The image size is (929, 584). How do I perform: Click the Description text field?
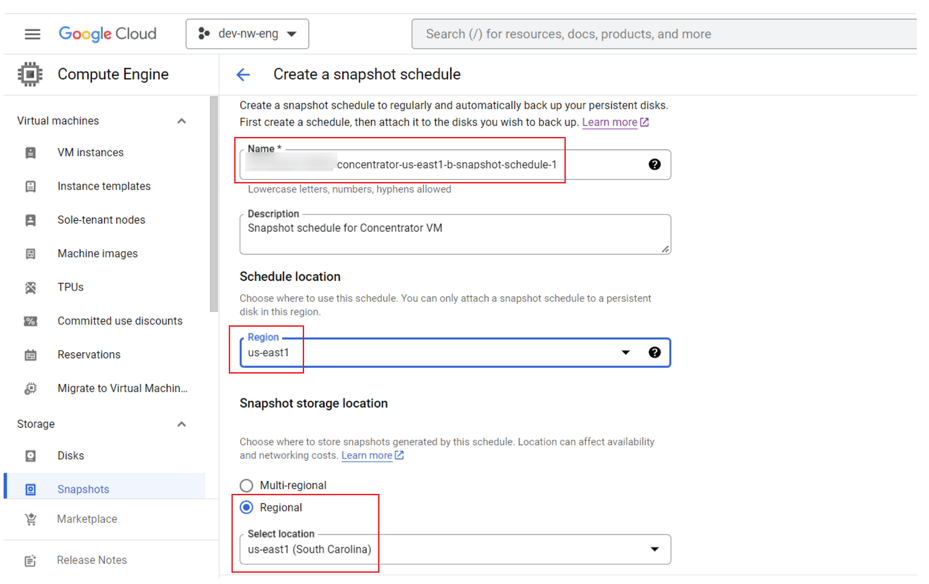click(455, 234)
